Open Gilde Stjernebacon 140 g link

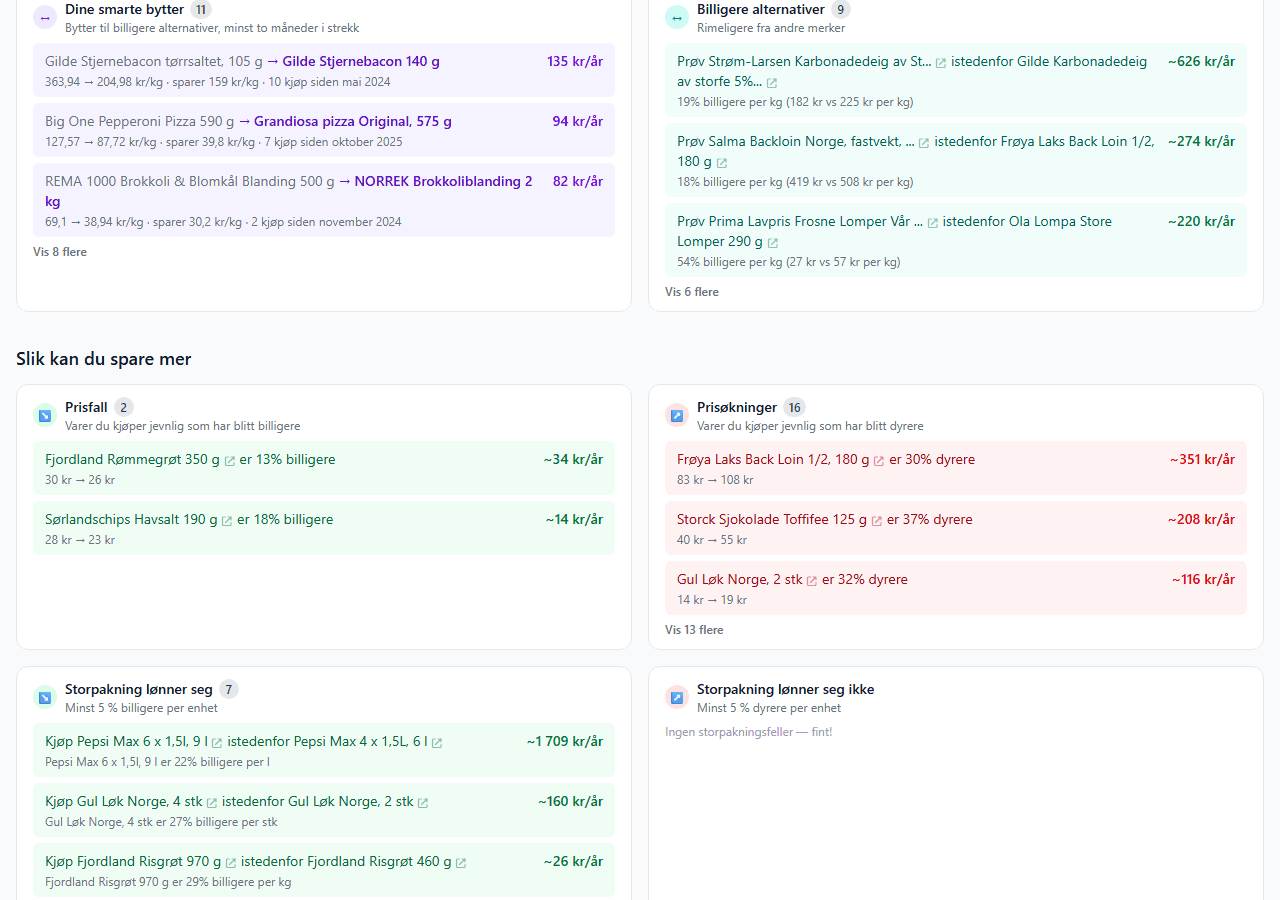click(x=361, y=61)
